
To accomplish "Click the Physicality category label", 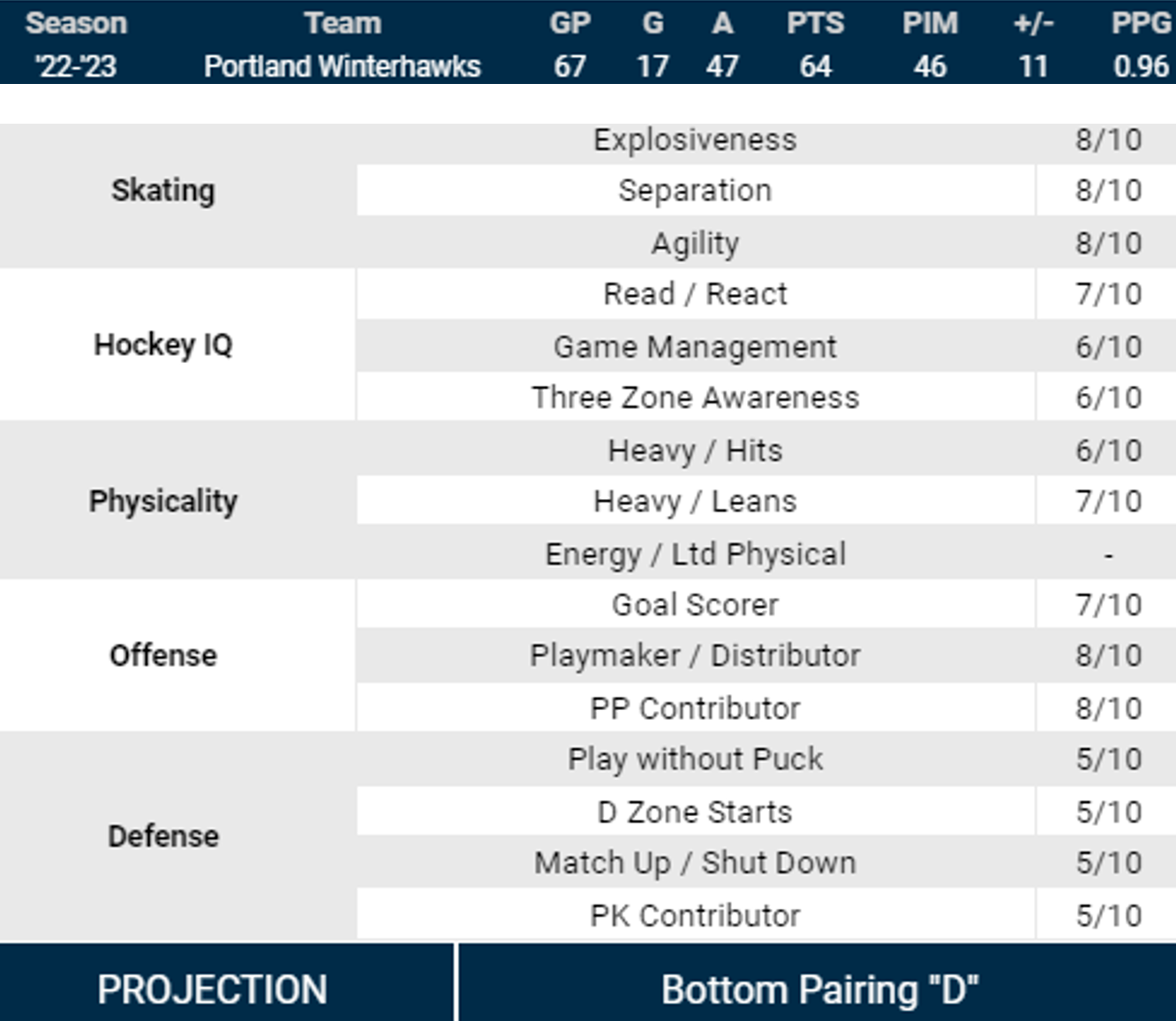I will tap(163, 501).
